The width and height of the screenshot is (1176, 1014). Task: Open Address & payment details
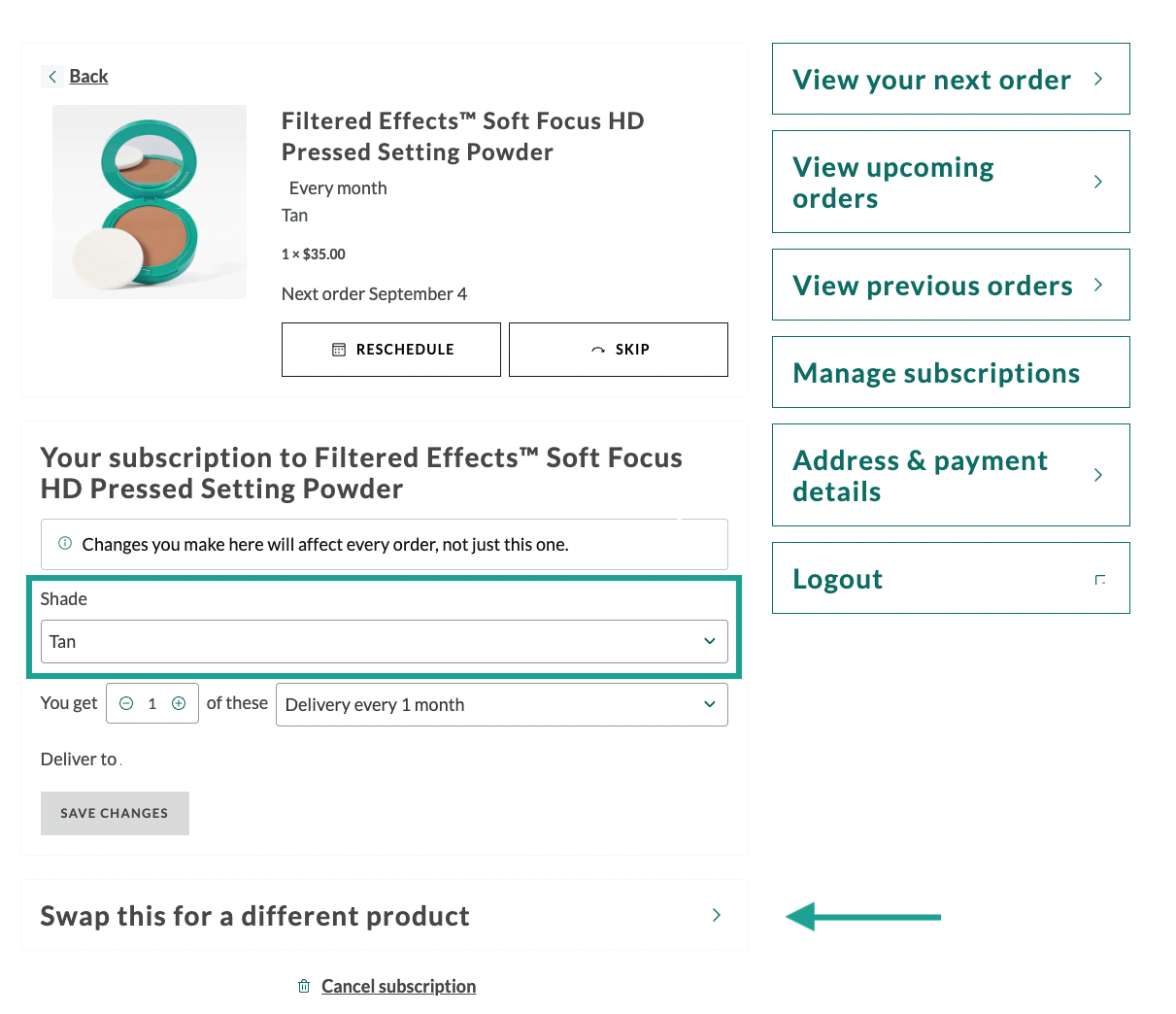[x=950, y=476]
